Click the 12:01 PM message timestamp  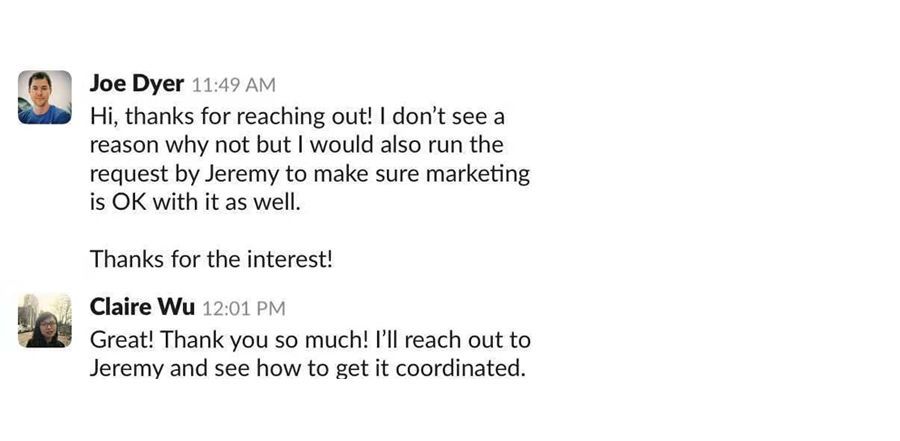tap(244, 308)
